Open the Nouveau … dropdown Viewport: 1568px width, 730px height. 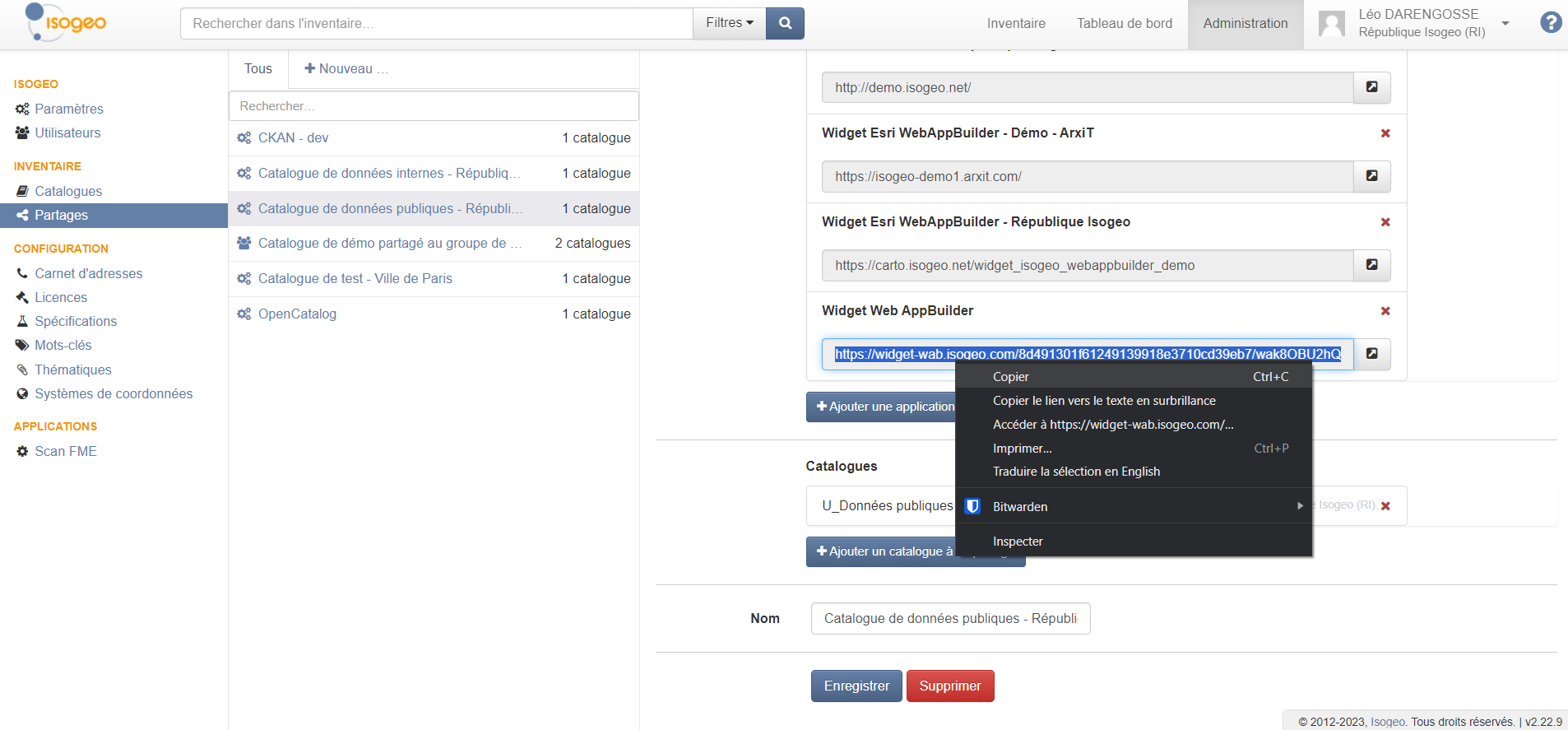click(346, 68)
